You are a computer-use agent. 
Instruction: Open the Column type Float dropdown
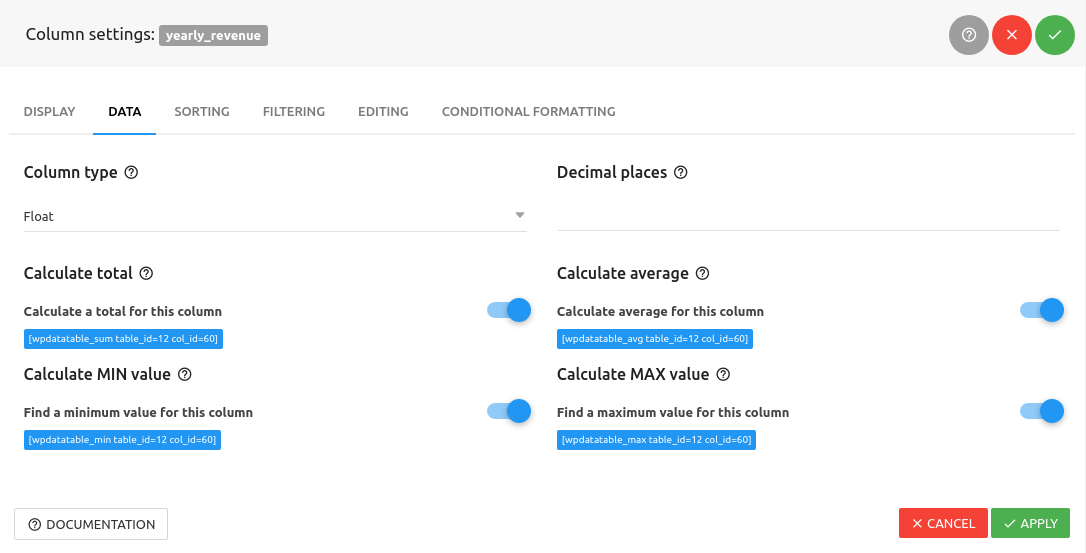pyautogui.click(x=275, y=216)
